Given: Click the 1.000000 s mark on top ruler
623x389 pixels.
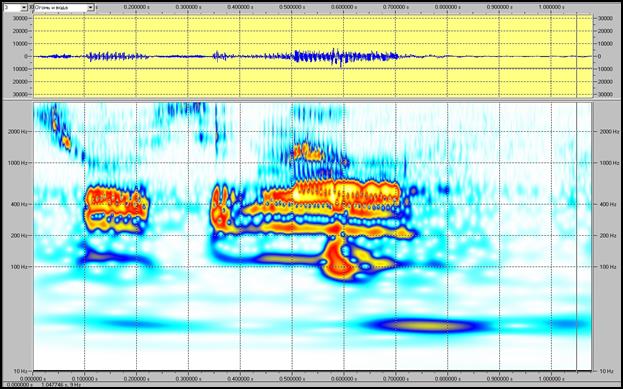Looking at the screenshot, I should [x=551, y=8].
